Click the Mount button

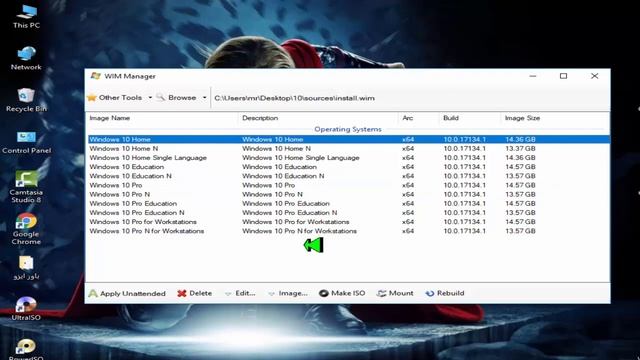[x=395, y=293]
